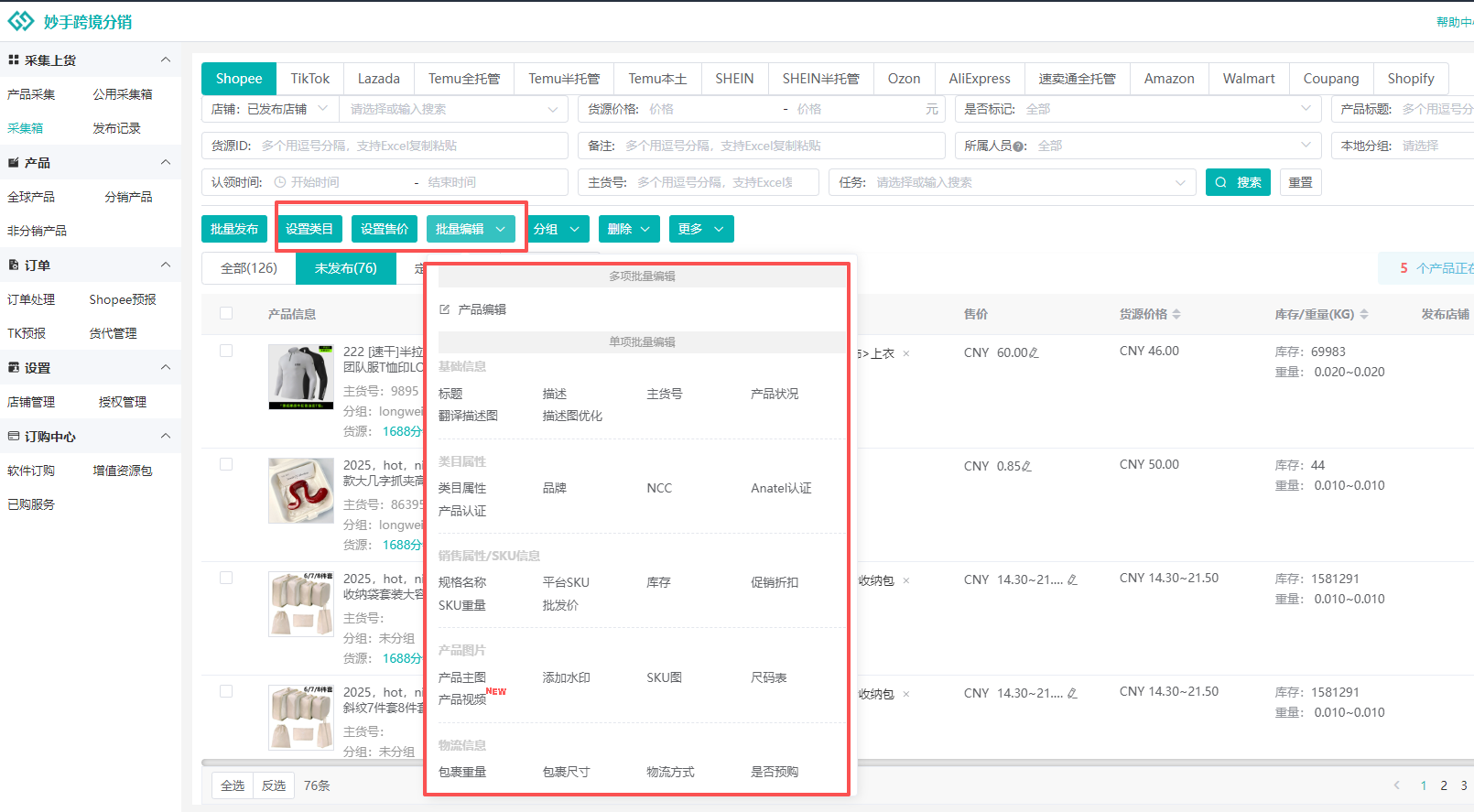
Task: Open the 批量编辑 dropdown button
Action: click(x=471, y=229)
